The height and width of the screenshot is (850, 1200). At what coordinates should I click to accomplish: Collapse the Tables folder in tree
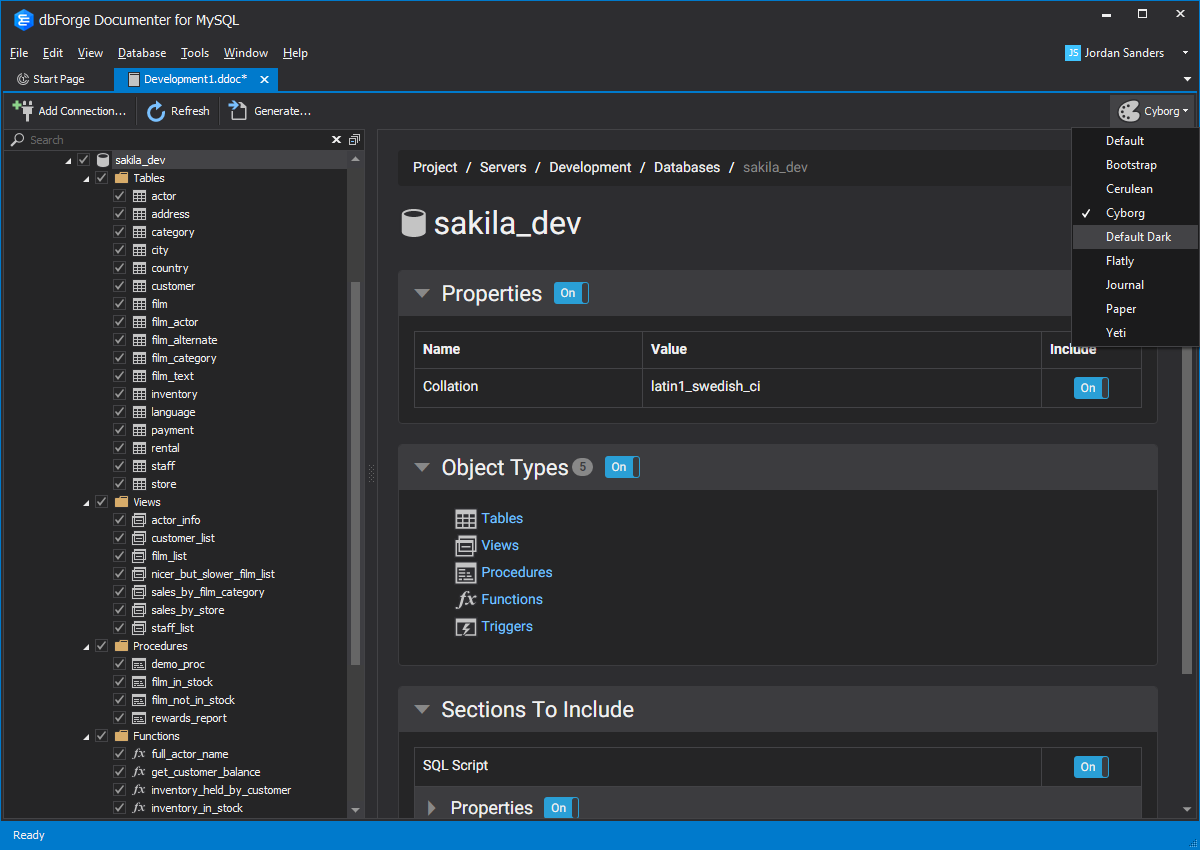[x=84, y=178]
